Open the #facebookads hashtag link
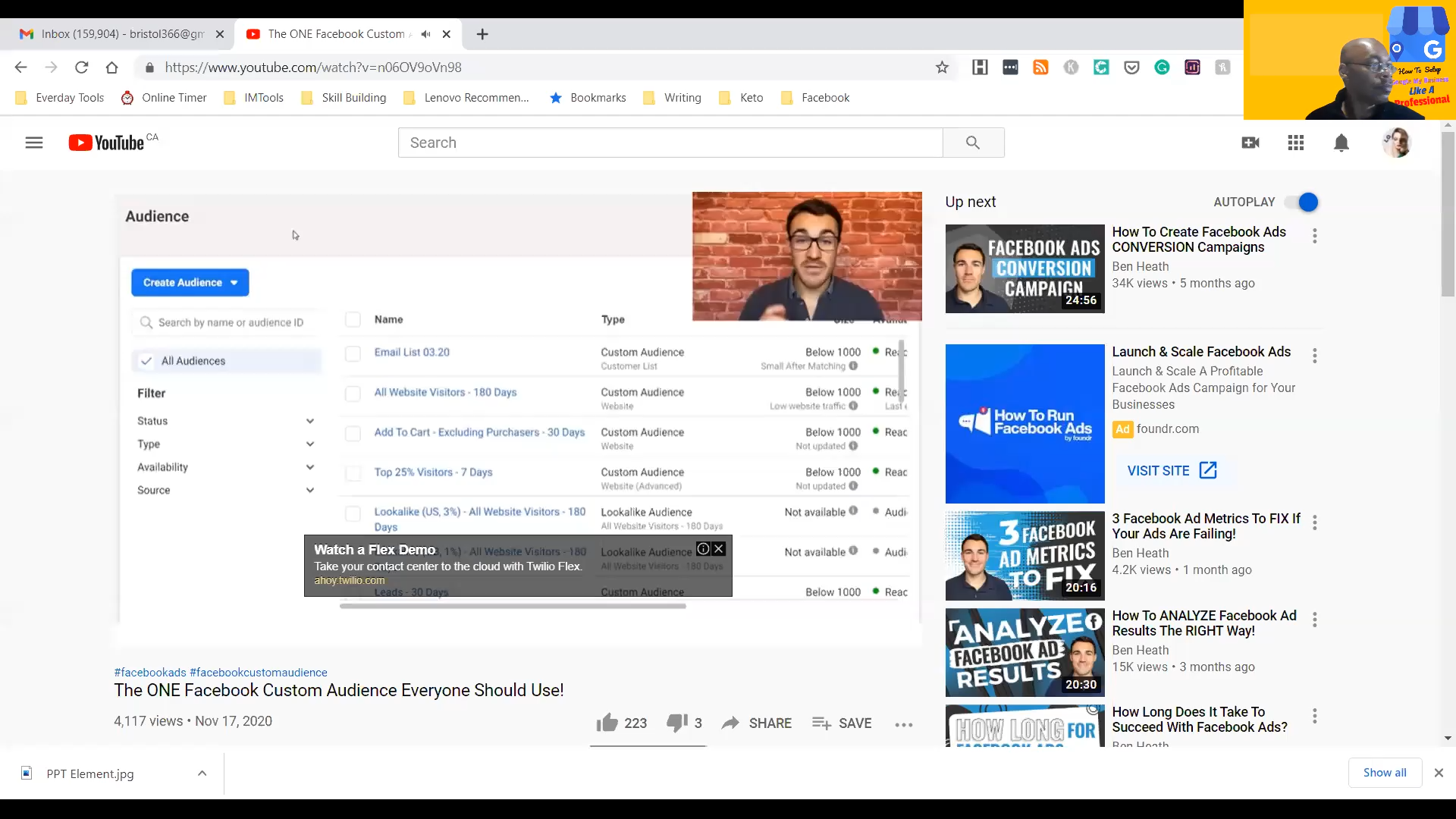The width and height of the screenshot is (1456, 819). [150, 673]
